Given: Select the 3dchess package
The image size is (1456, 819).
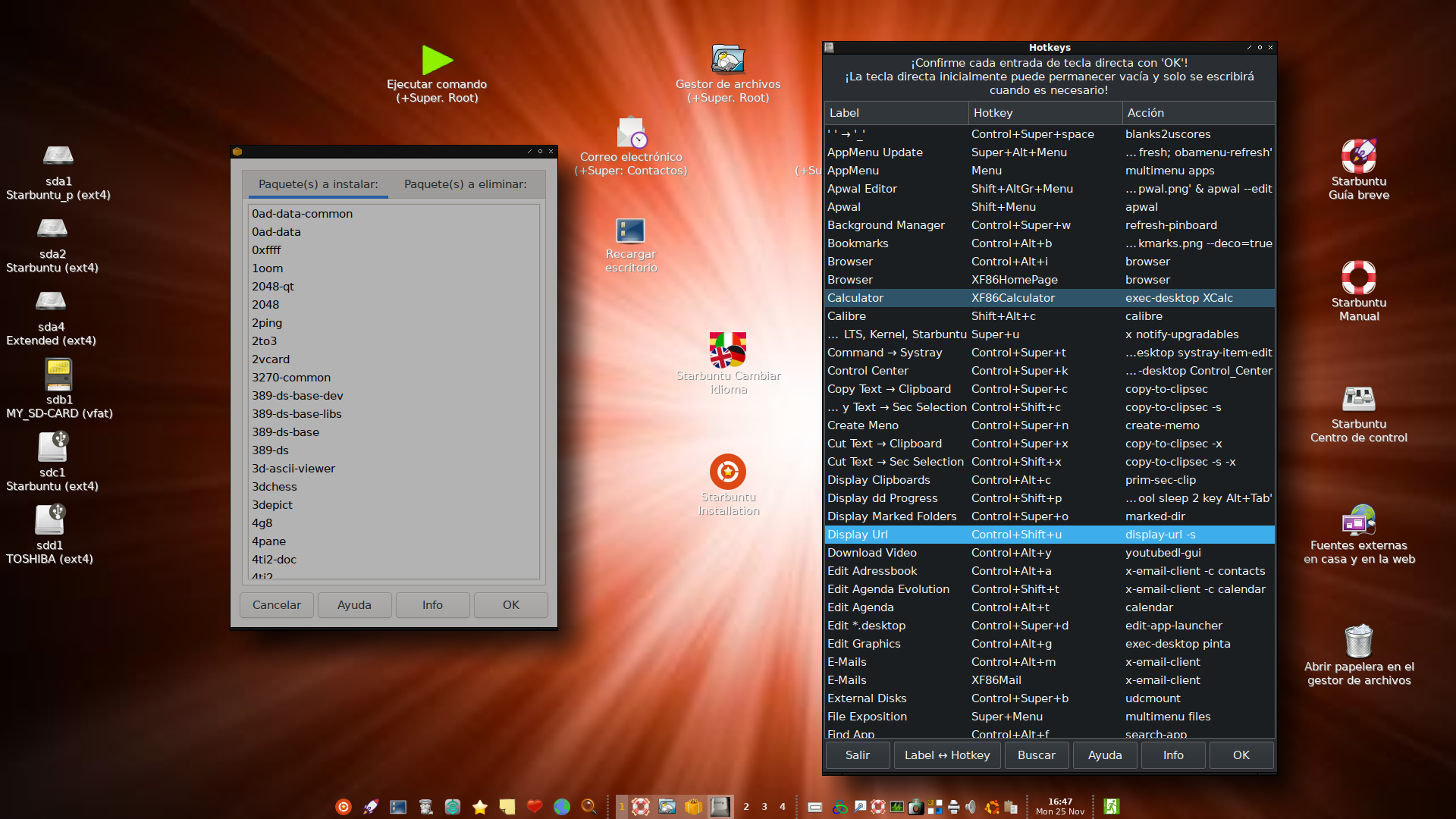Looking at the screenshot, I should [x=394, y=487].
